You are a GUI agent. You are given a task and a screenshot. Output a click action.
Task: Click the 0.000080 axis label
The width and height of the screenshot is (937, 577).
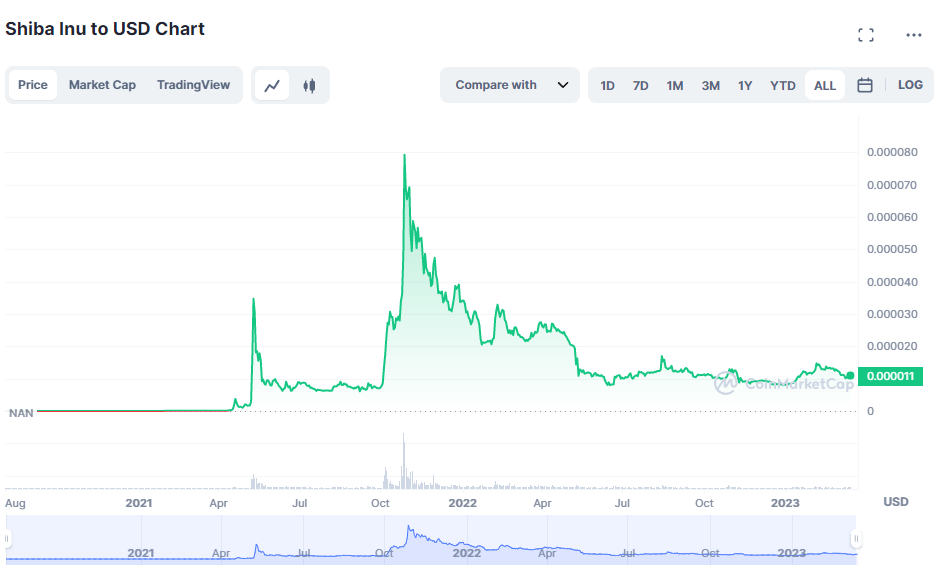892,152
